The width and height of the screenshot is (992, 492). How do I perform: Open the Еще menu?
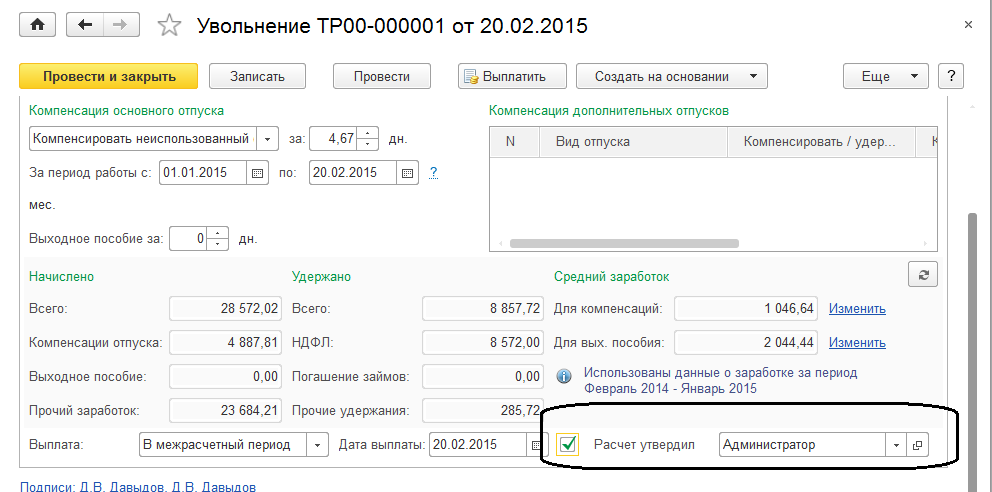pos(886,76)
